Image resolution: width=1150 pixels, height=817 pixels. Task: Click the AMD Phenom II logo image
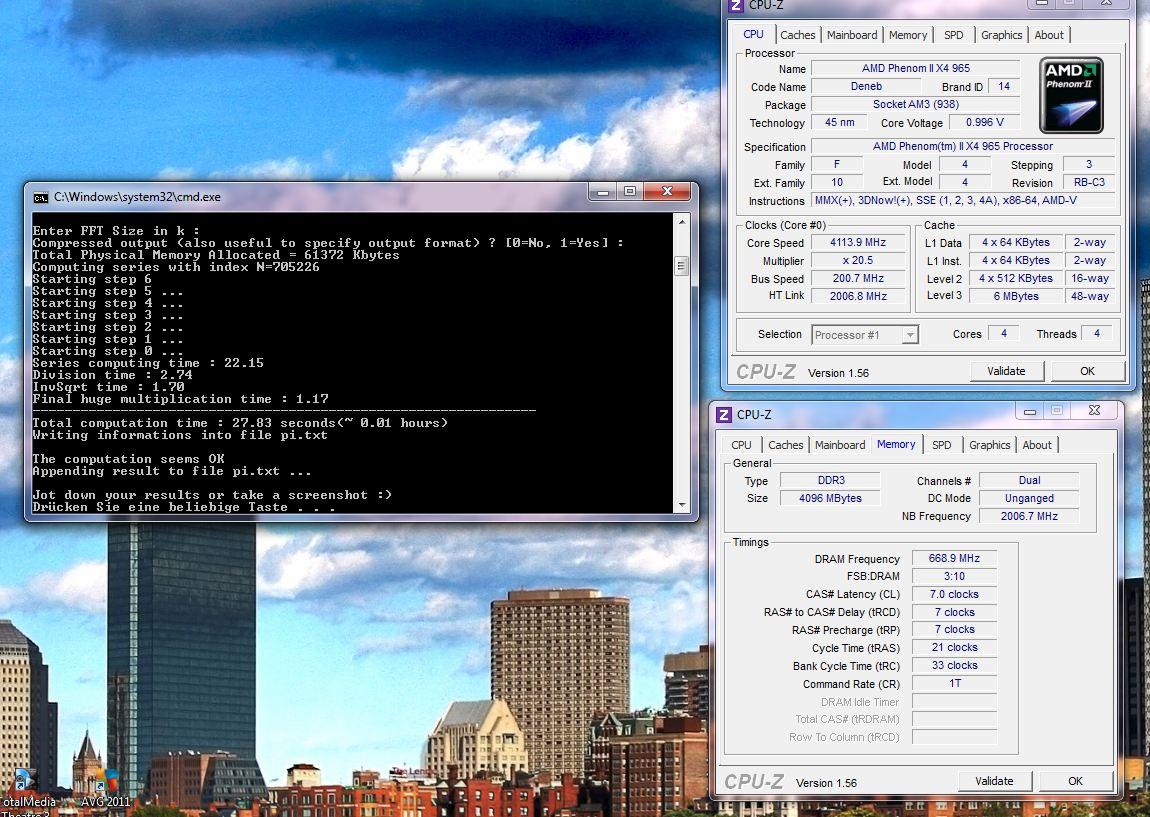[x=1071, y=95]
